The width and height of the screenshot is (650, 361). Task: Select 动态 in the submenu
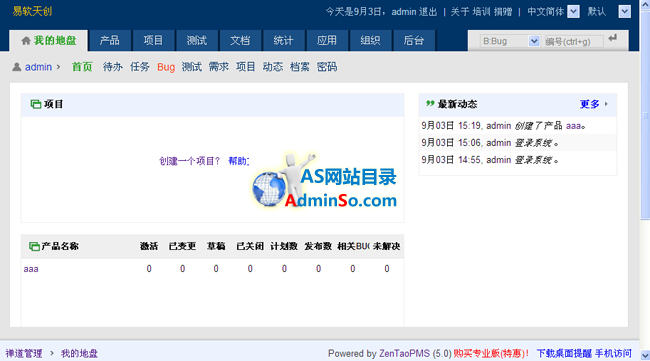(273, 67)
